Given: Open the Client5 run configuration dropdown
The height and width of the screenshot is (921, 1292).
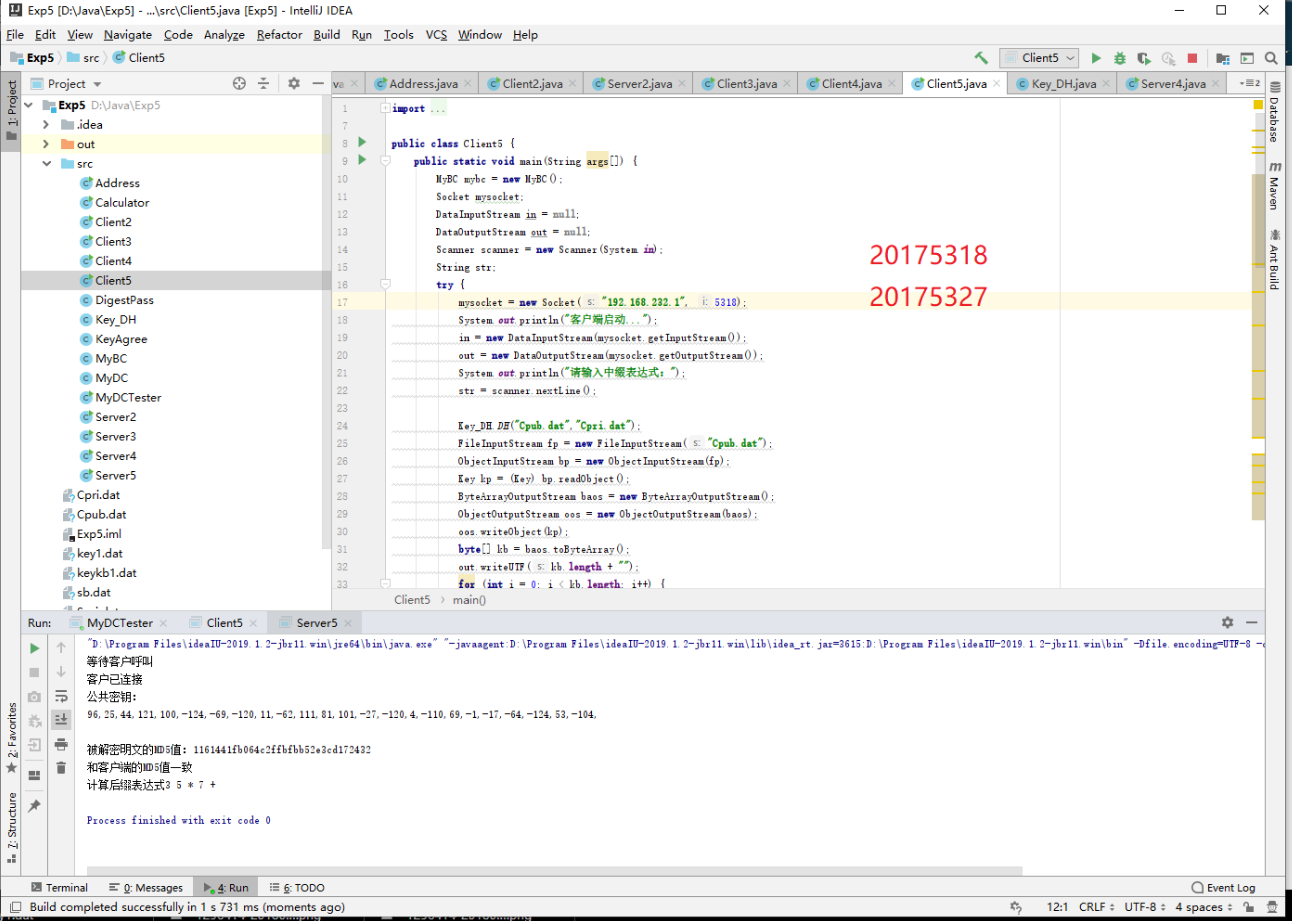Looking at the screenshot, I should point(1039,58).
